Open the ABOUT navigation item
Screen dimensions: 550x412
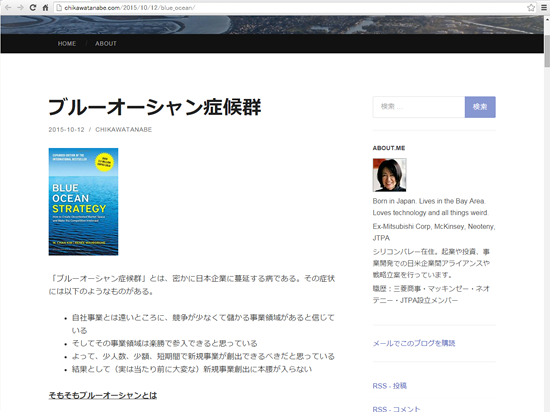[106, 43]
